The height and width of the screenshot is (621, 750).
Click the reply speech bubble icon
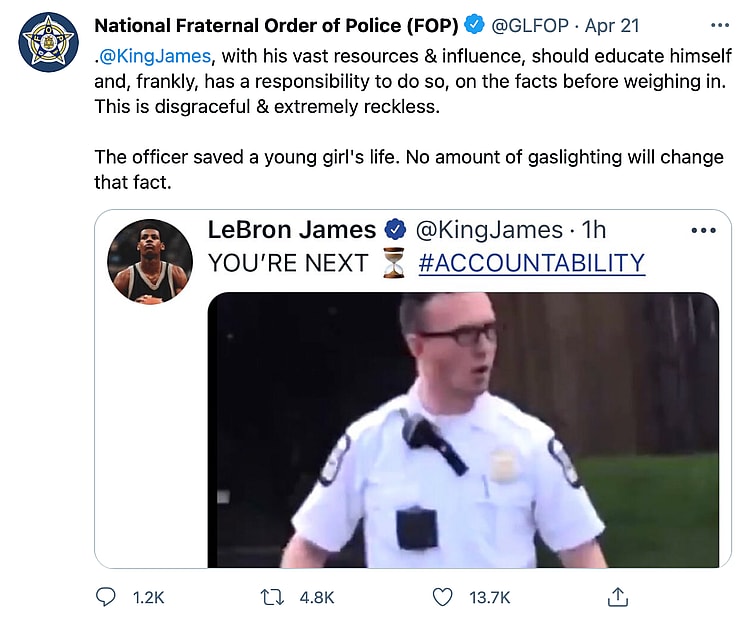[x=107, y=597]
